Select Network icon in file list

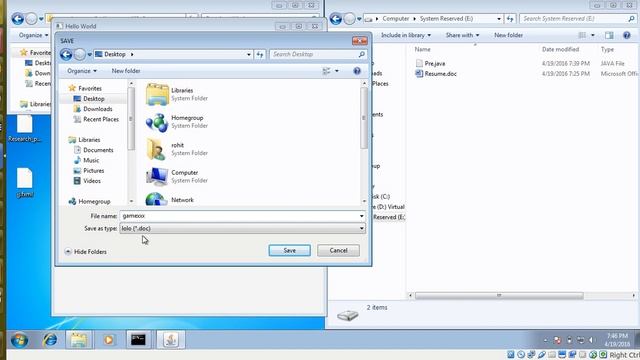tap(156, 199)
